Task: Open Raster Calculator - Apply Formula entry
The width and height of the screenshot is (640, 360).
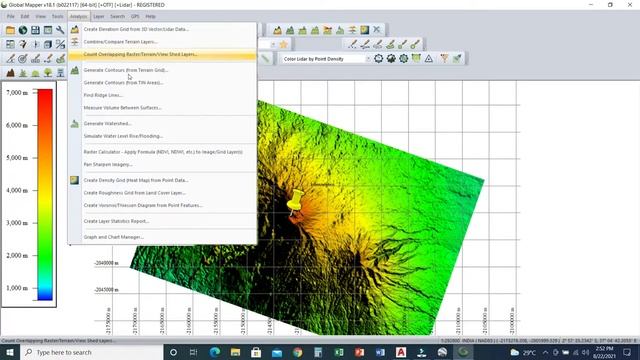Action: (x=162, y=152)
